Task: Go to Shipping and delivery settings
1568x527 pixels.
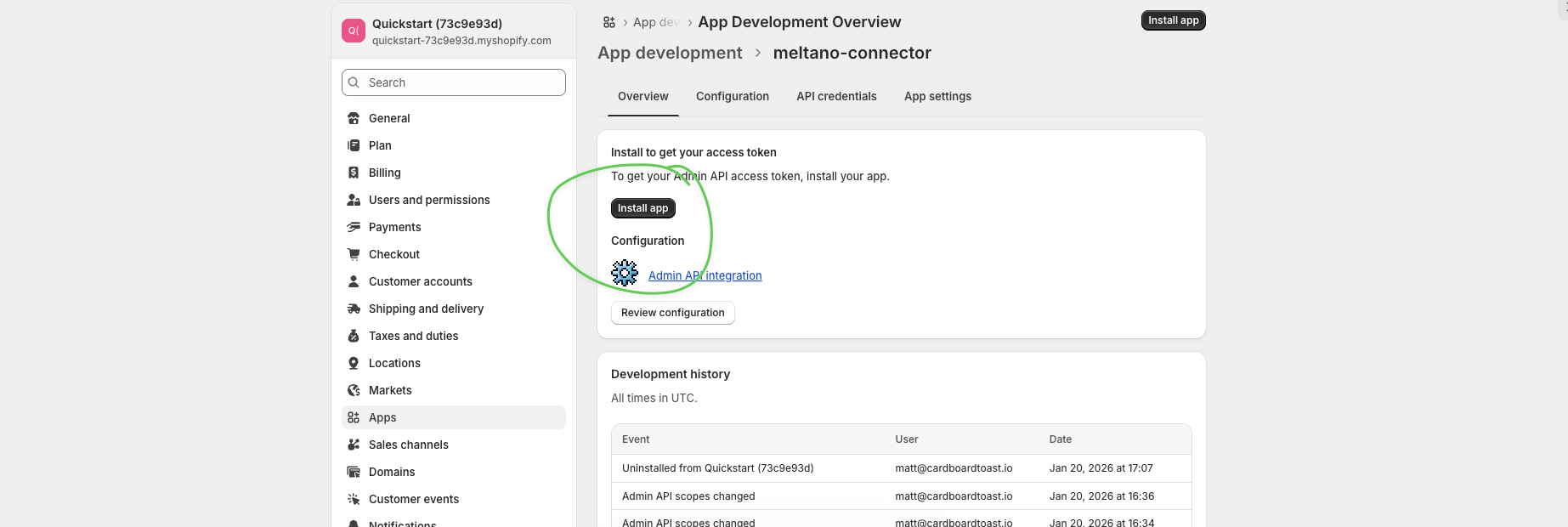Action: coord(454,309)
